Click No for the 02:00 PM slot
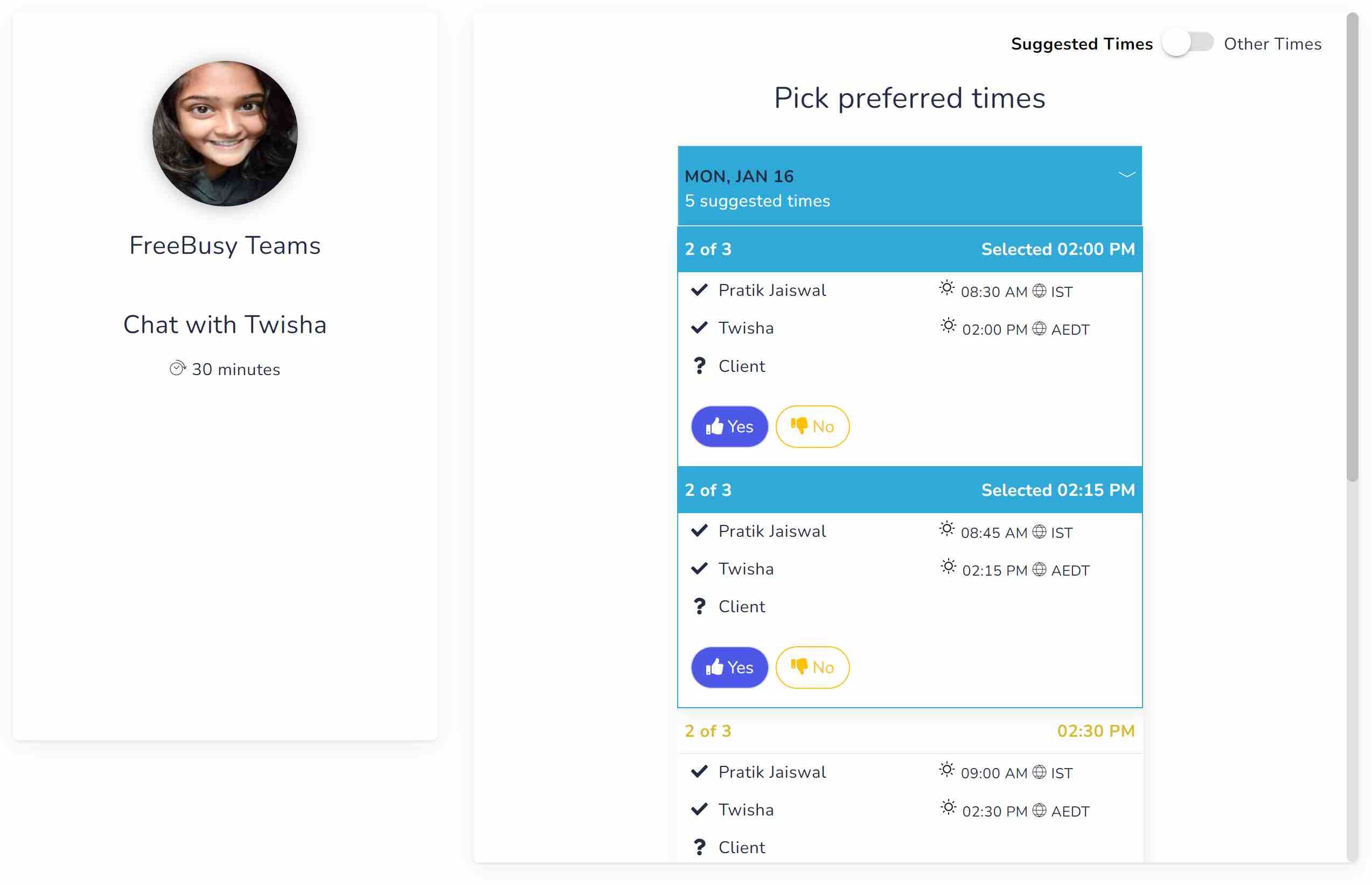This screenshot has height=885, width=1372. [x=811, y=426]
